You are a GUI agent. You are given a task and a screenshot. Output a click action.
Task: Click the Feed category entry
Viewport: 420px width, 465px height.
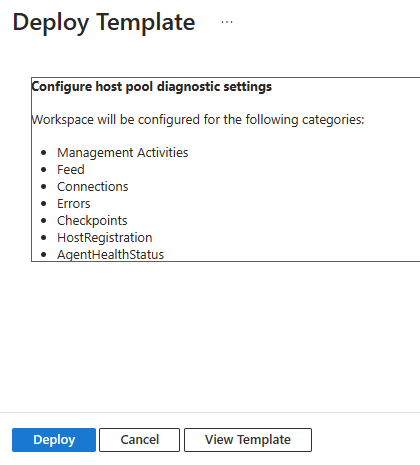71,170
